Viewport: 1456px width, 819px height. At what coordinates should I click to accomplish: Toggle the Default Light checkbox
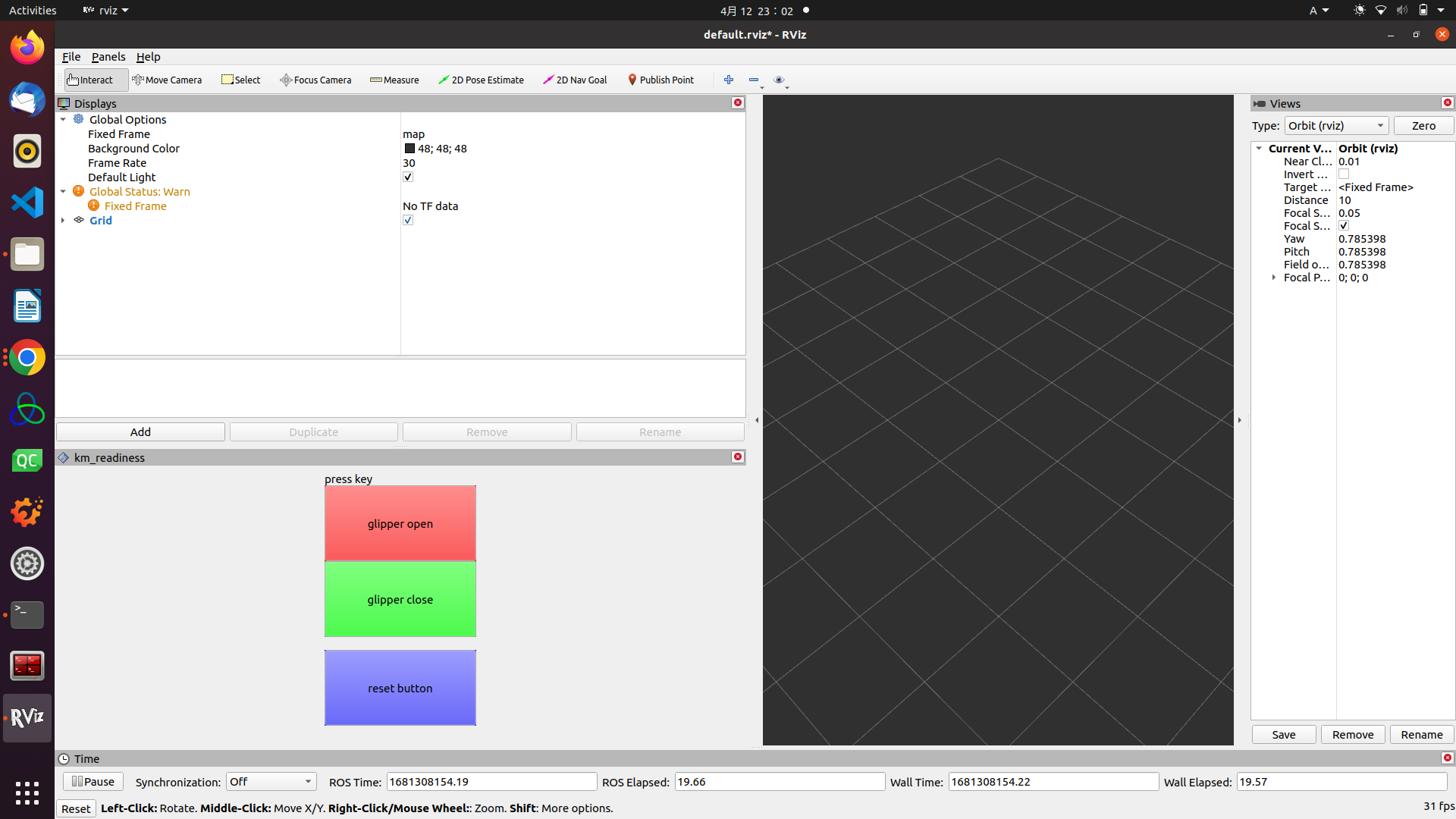[408, 177]
